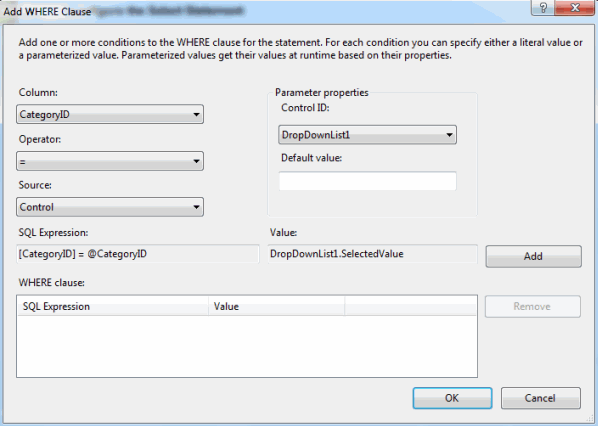Click the Column dropdown arrow
598x426 pixels.
point(196,114)
